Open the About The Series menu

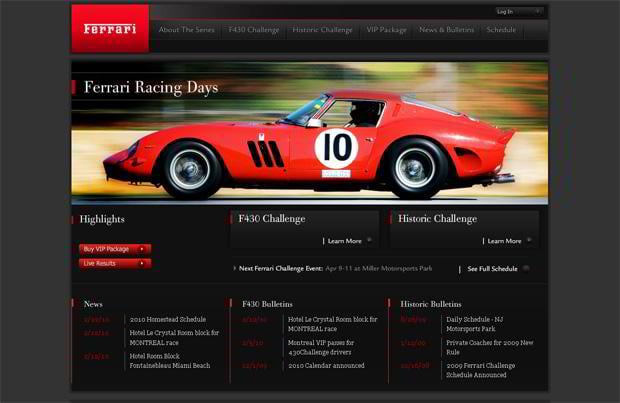point(185,30)
